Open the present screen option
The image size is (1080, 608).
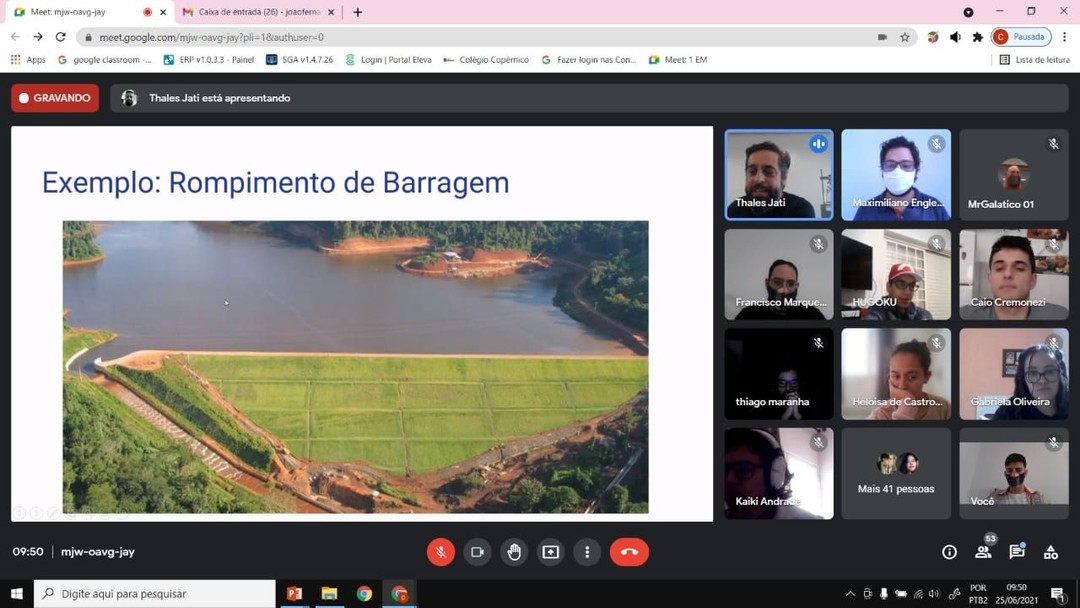(x=550, y=551)
